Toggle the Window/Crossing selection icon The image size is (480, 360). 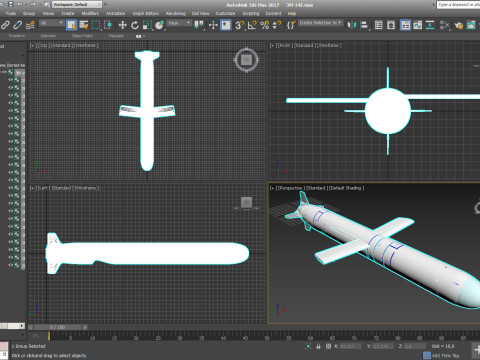click(108, 25)
